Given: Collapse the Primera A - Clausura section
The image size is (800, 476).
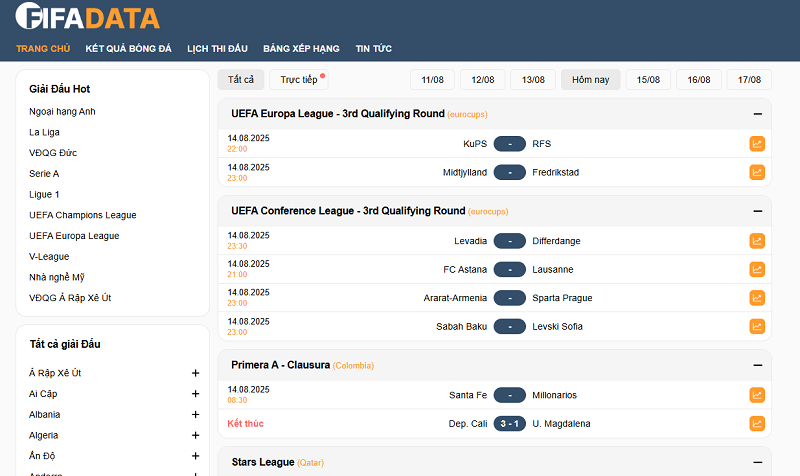Looking at the screenshot, I should 758,365.
